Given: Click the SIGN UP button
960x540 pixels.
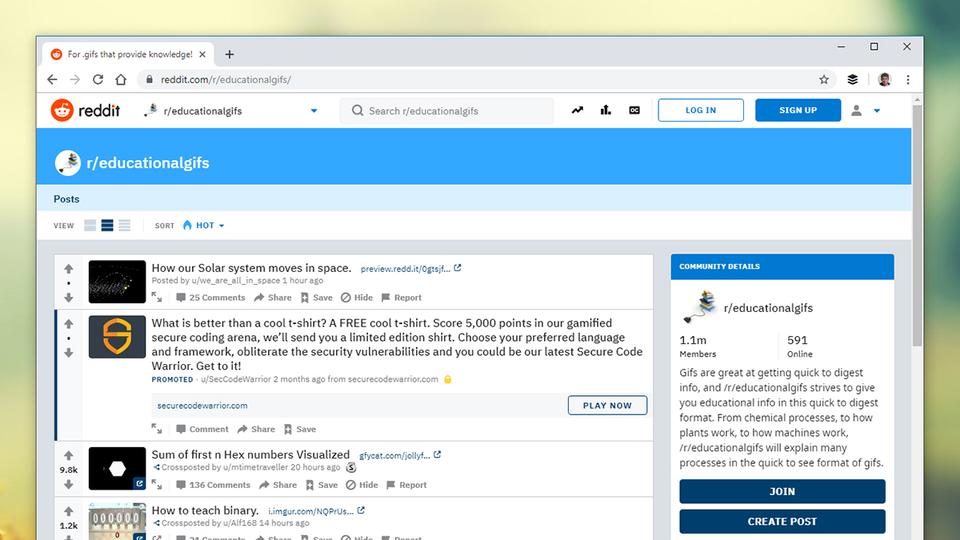Looking at the screenshot, I should pos(798,110).
